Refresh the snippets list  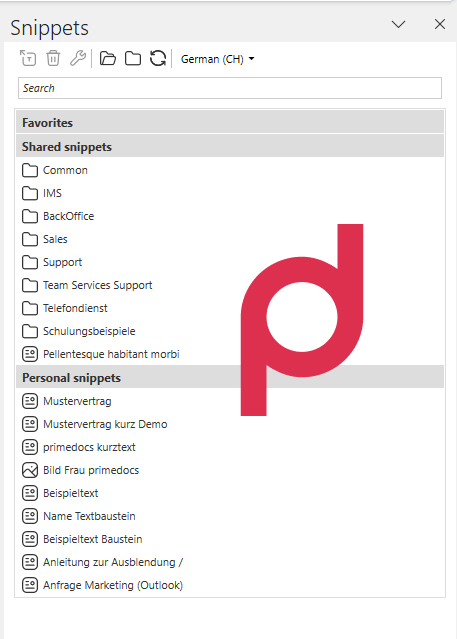158,58
